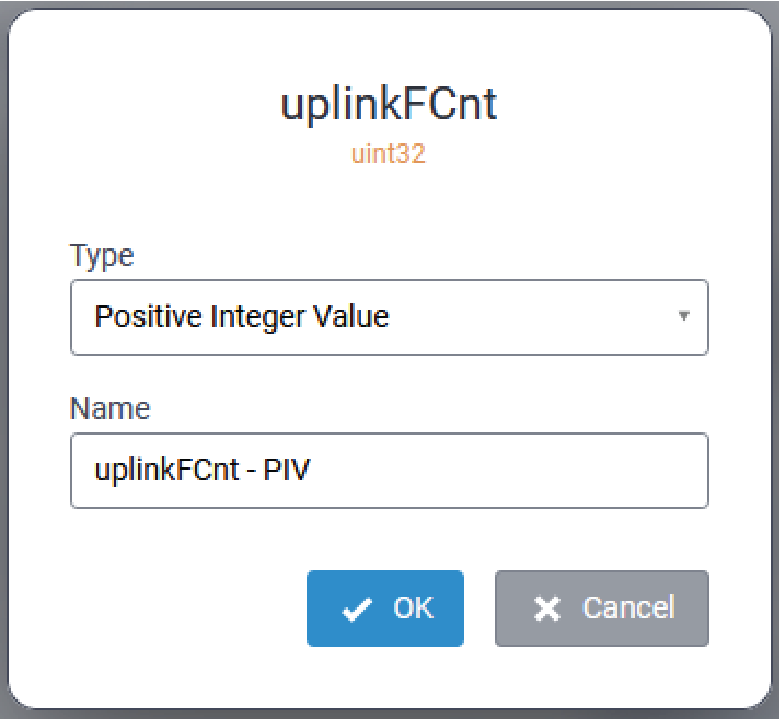Confirm the dialog with the OK button
780x720 pixels.
coord(385,609)
